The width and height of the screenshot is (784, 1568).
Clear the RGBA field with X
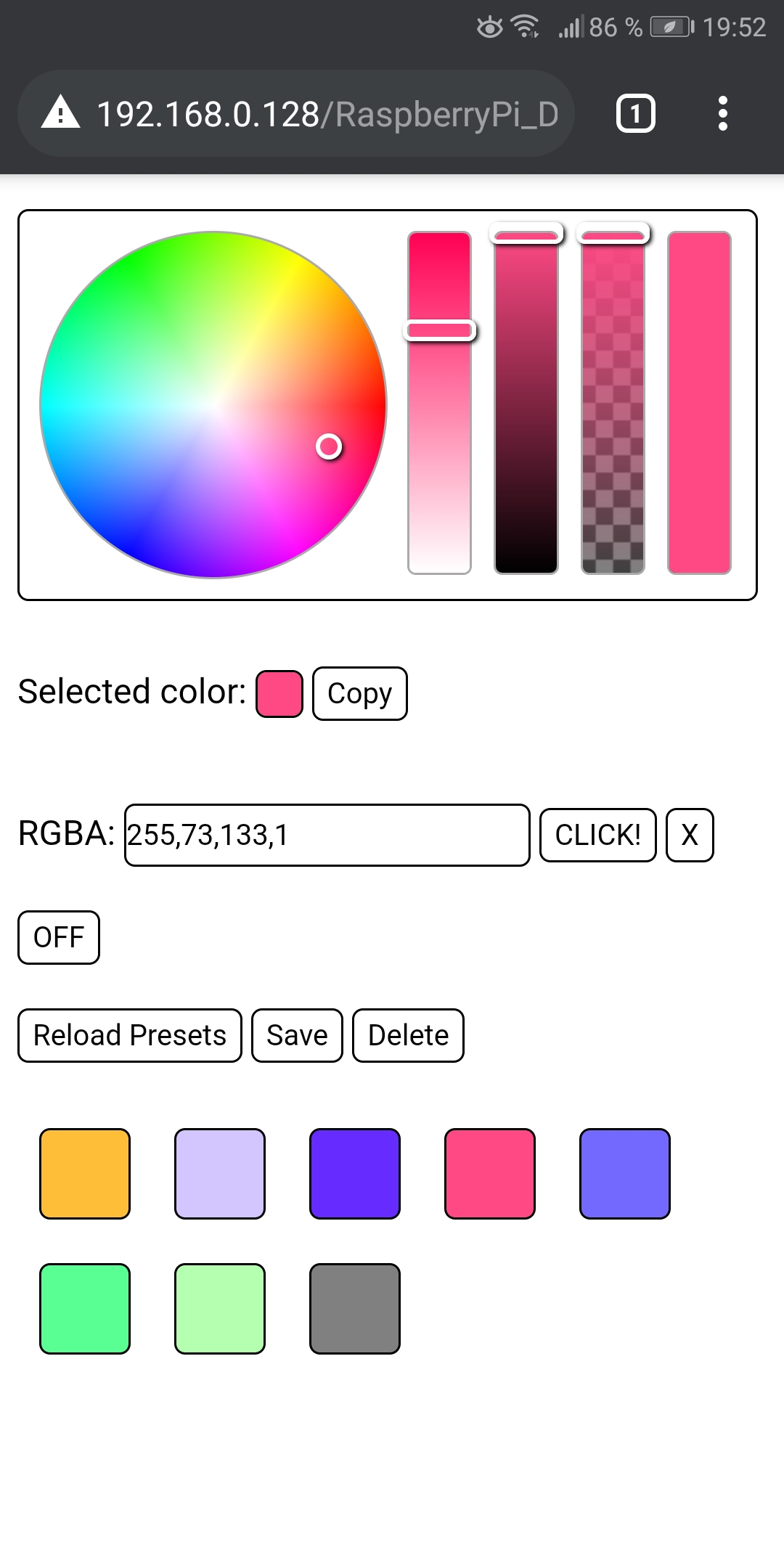point(690,835)
